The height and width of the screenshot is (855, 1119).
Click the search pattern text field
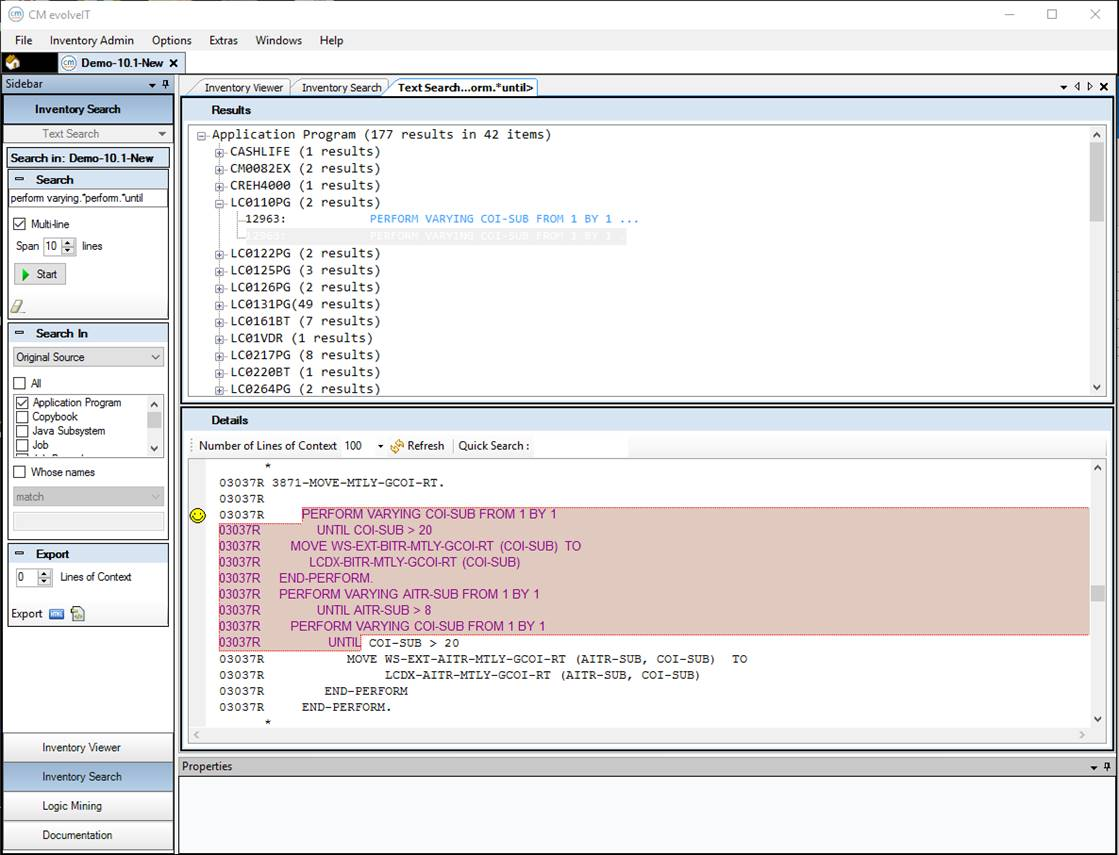point(88,198)
